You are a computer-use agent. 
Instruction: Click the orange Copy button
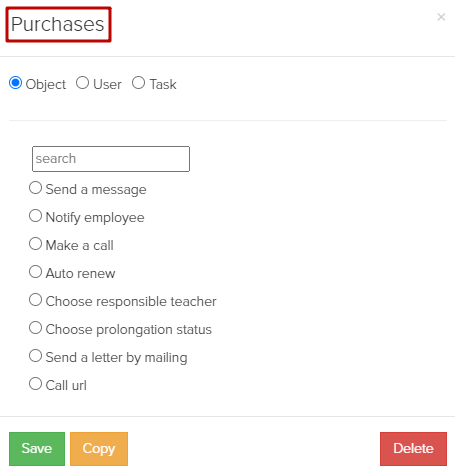(99, 449)
